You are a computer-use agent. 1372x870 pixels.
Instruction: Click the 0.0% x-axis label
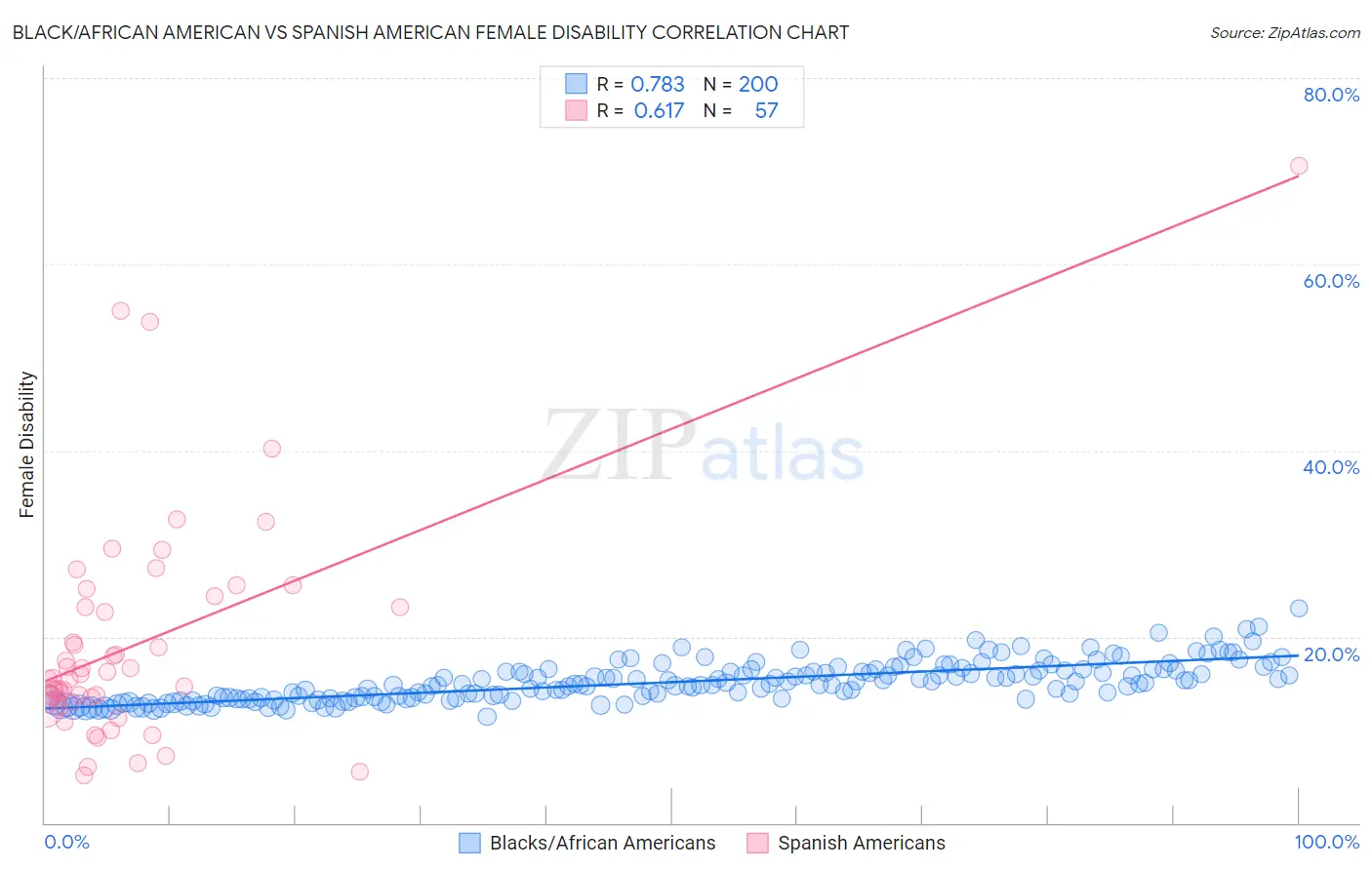(x=66, y=842)
